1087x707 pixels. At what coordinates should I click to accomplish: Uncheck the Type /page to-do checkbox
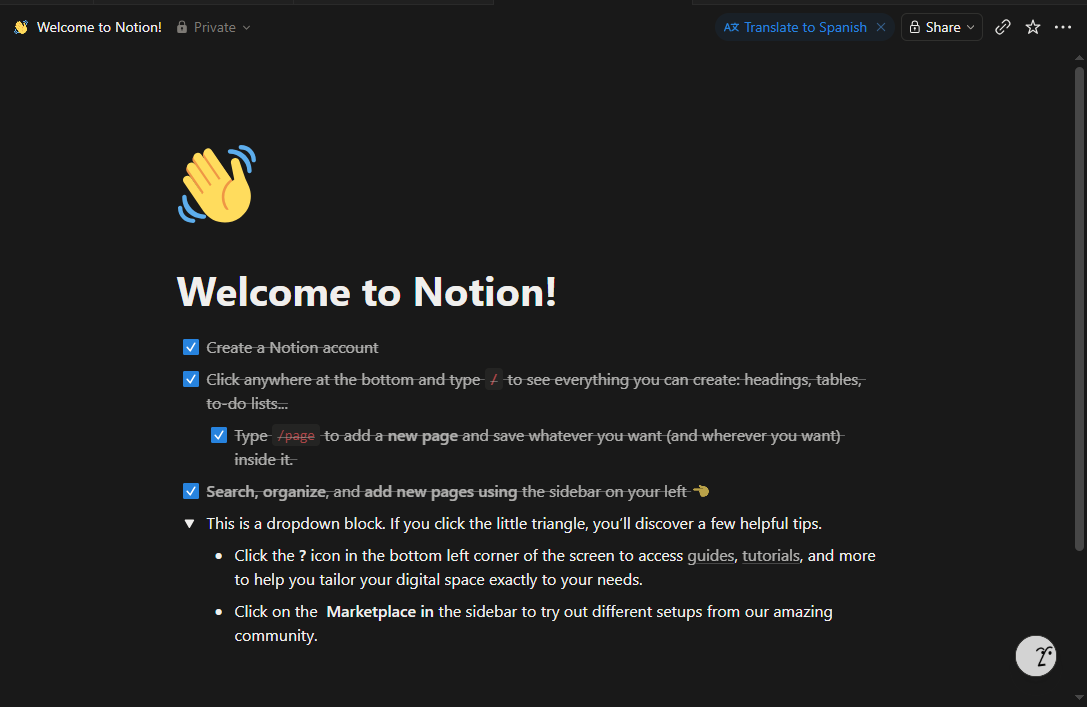(x=218, y=435)
